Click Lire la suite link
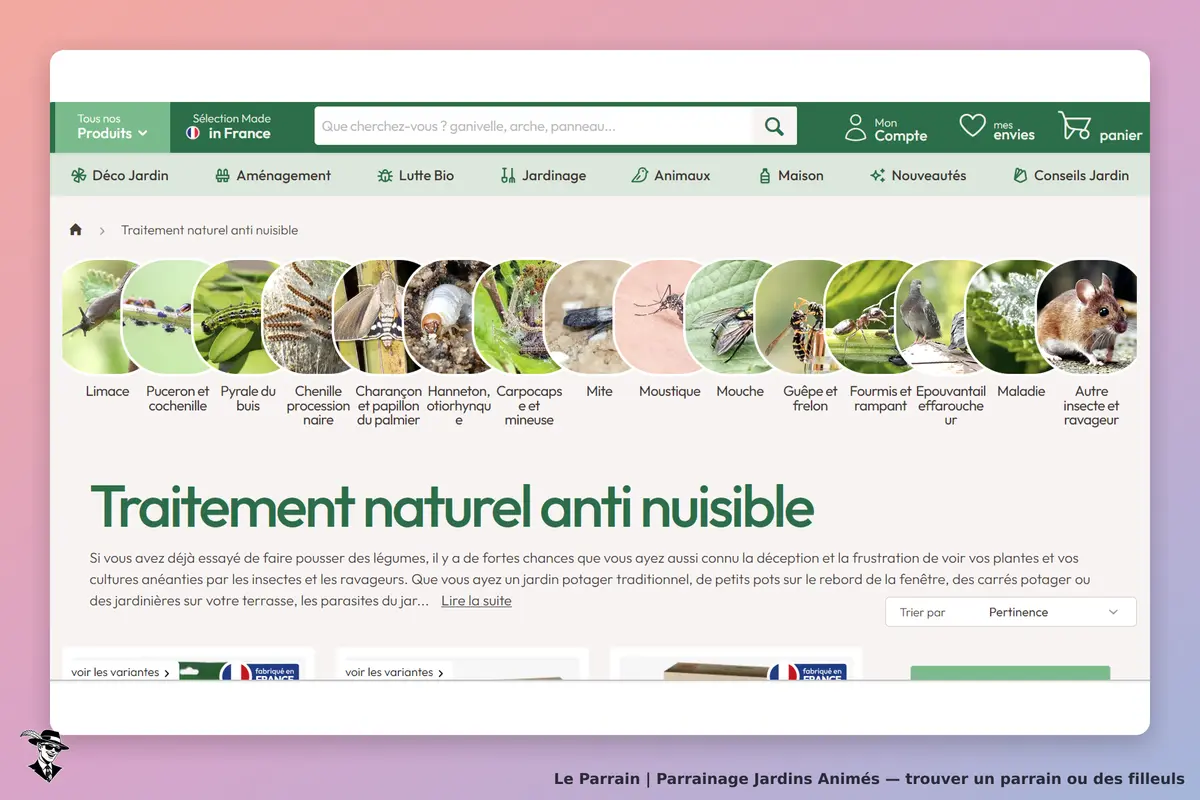Screen dimensions: 1200x800 (x=476, y=601)
